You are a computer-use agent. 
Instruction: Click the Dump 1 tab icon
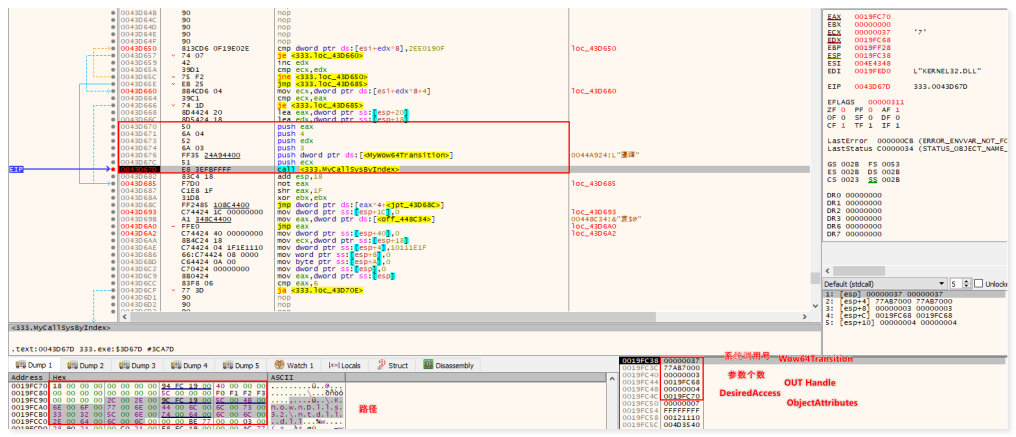[x=18, y=365]
